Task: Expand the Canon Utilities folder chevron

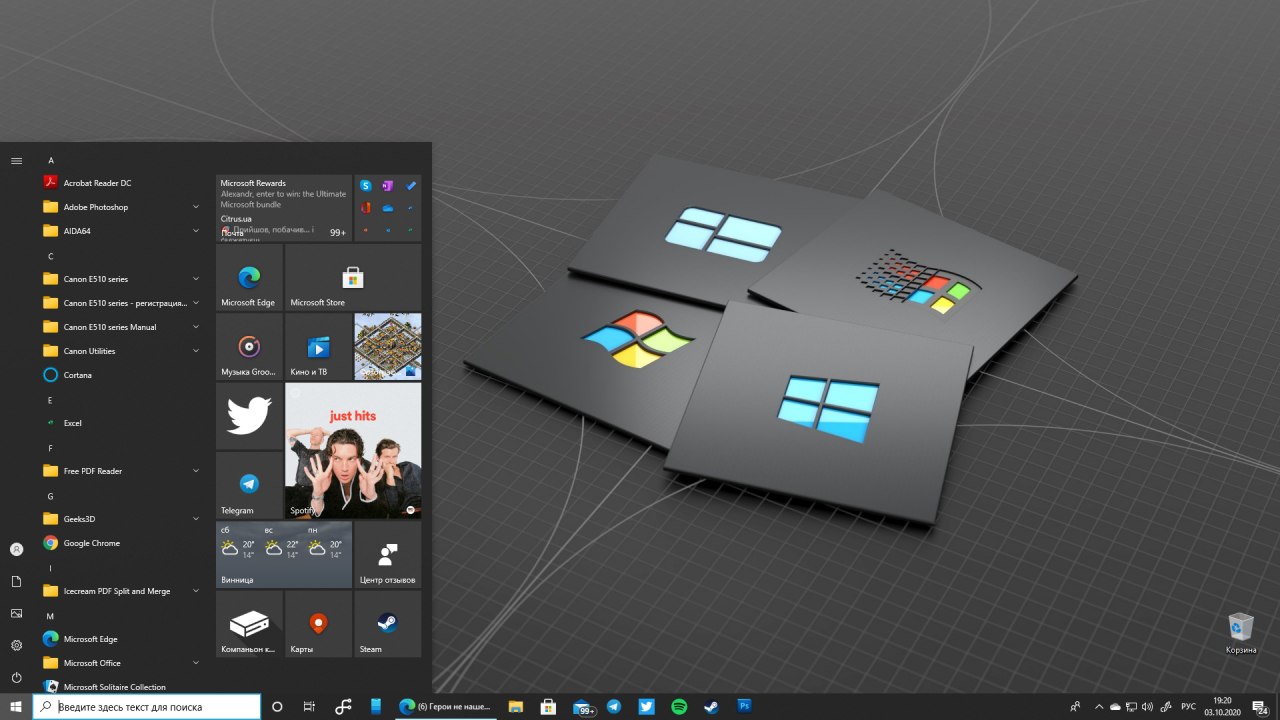Action: pyautogui.click(x=196, y=351)
